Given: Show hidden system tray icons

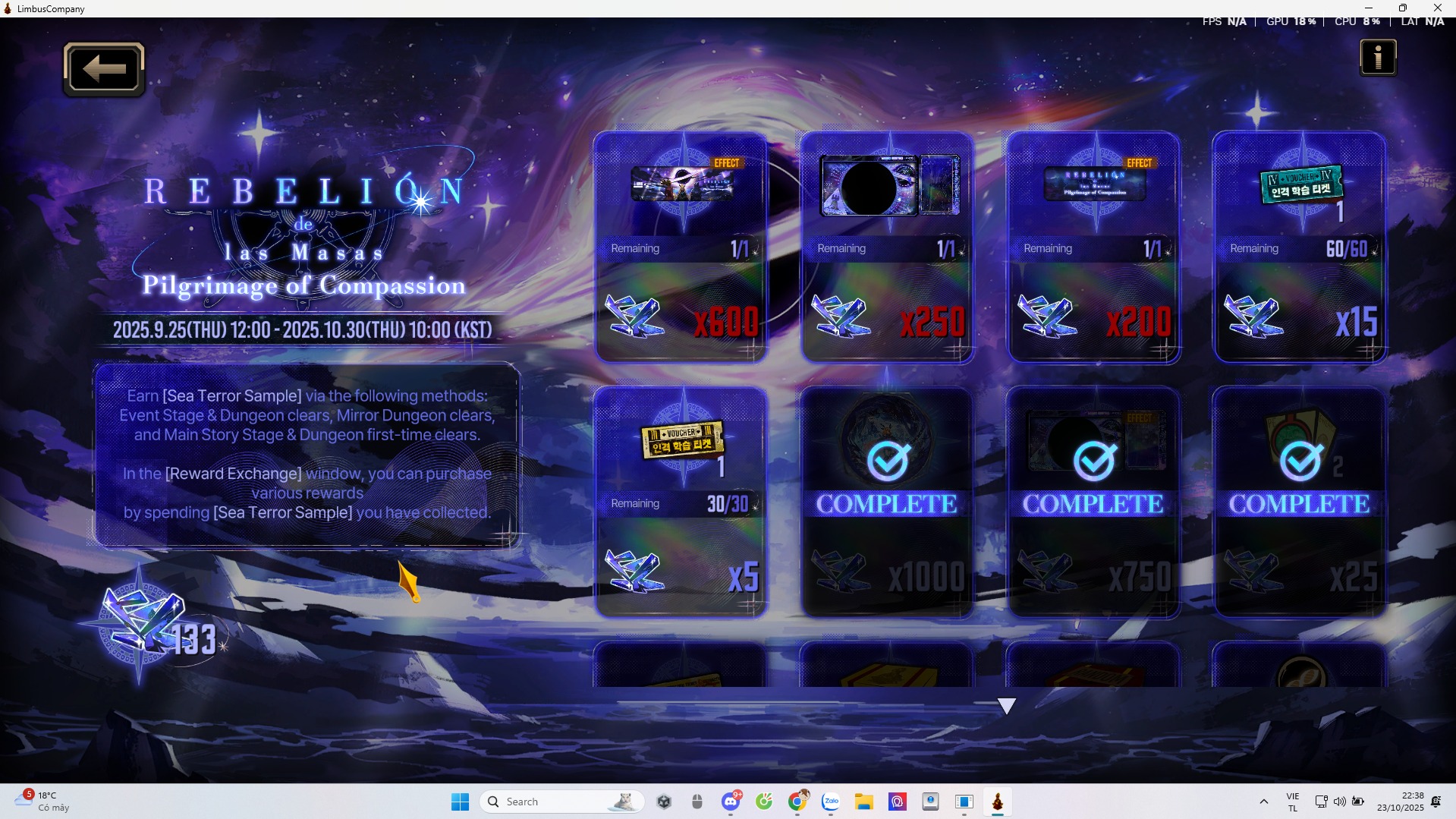Looking at the screenshot, I should point(1263,802).
